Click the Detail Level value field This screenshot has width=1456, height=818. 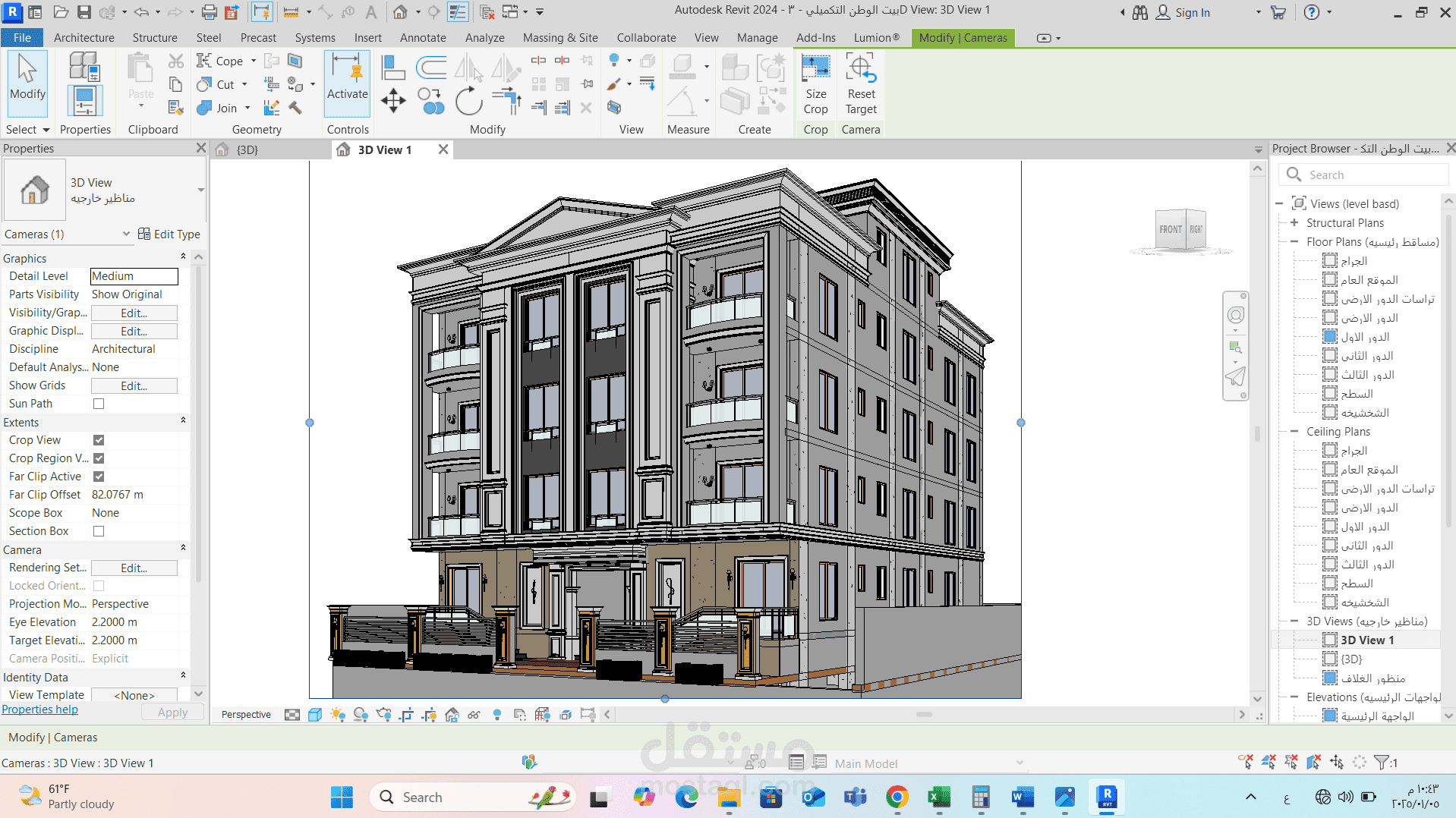pos(134,276)
